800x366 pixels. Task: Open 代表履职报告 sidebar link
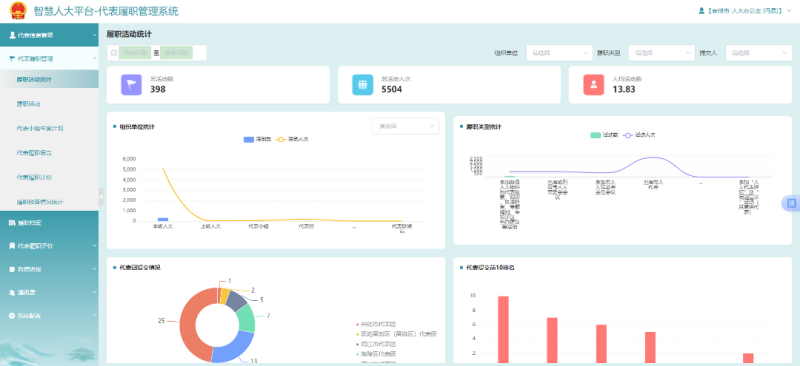pyautogui.click(x=34, y=153)
